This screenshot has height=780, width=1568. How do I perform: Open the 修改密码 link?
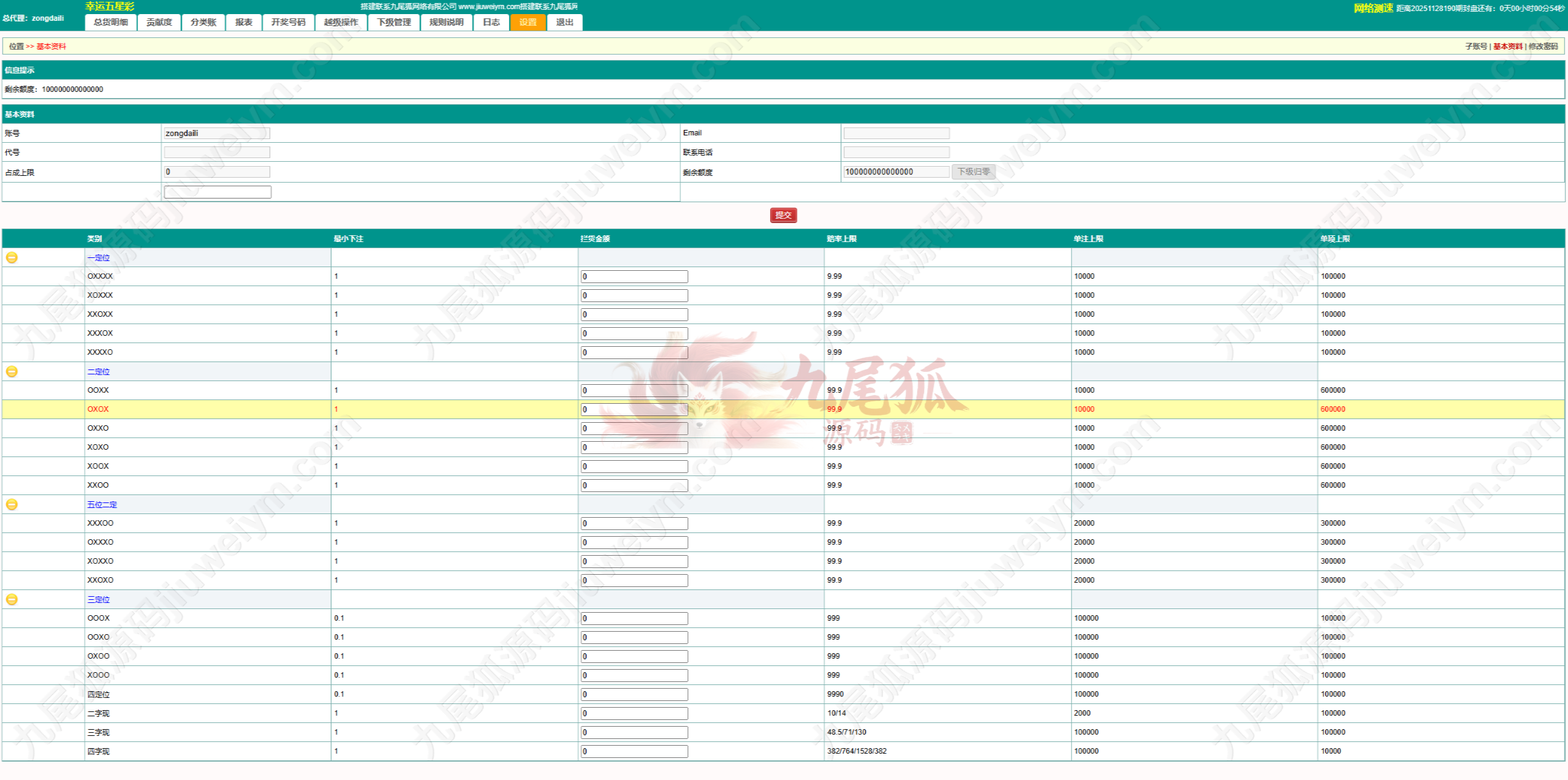pos(1542,47)
